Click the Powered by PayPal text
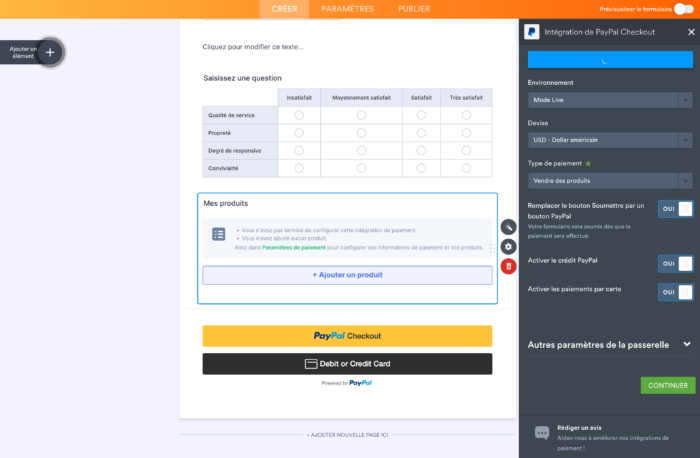This screenshot has width=700, height=458. coord(347,383)
